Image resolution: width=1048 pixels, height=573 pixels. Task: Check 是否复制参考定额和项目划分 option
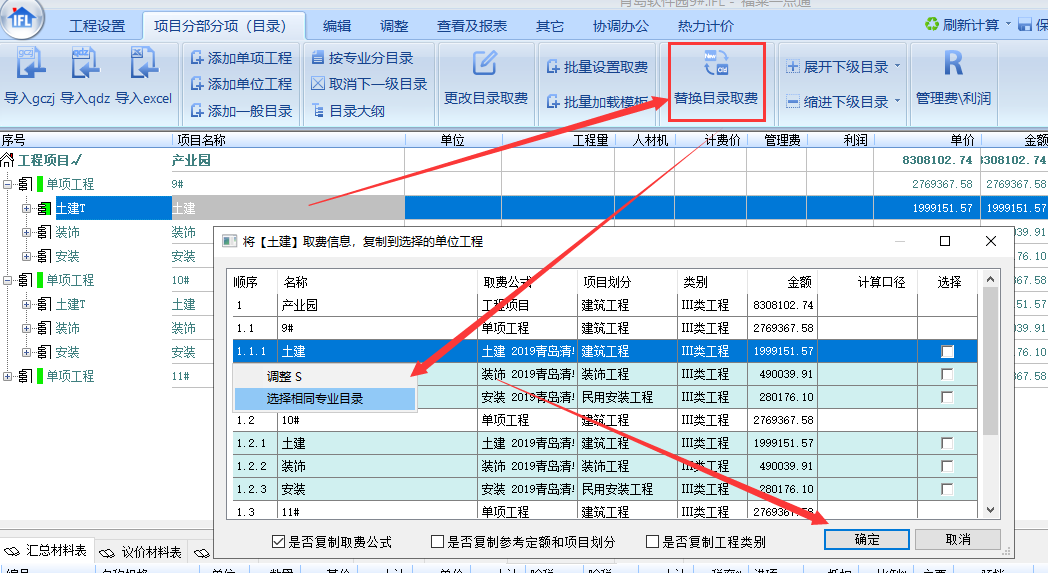[x=437, y=542]
